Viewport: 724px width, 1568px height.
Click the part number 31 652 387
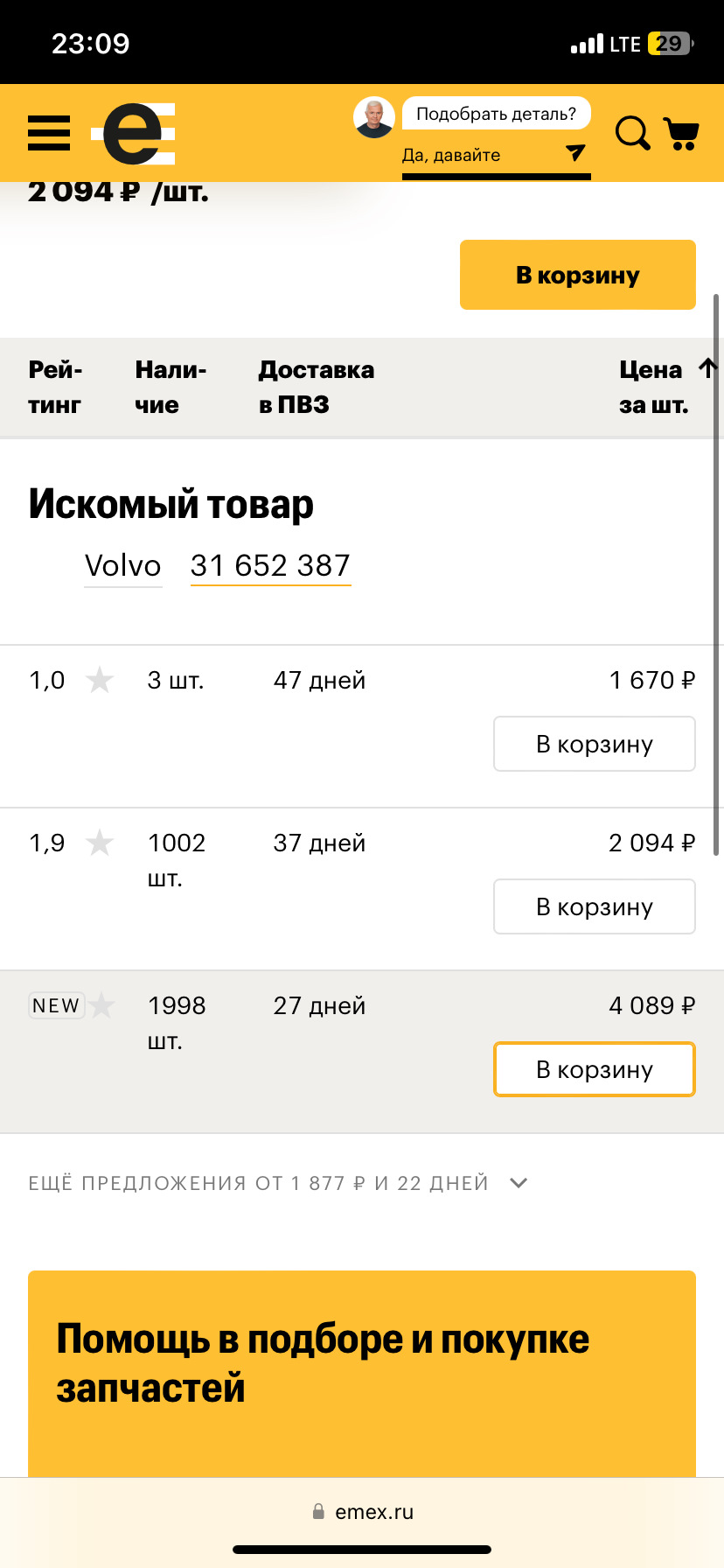(269, 565)
